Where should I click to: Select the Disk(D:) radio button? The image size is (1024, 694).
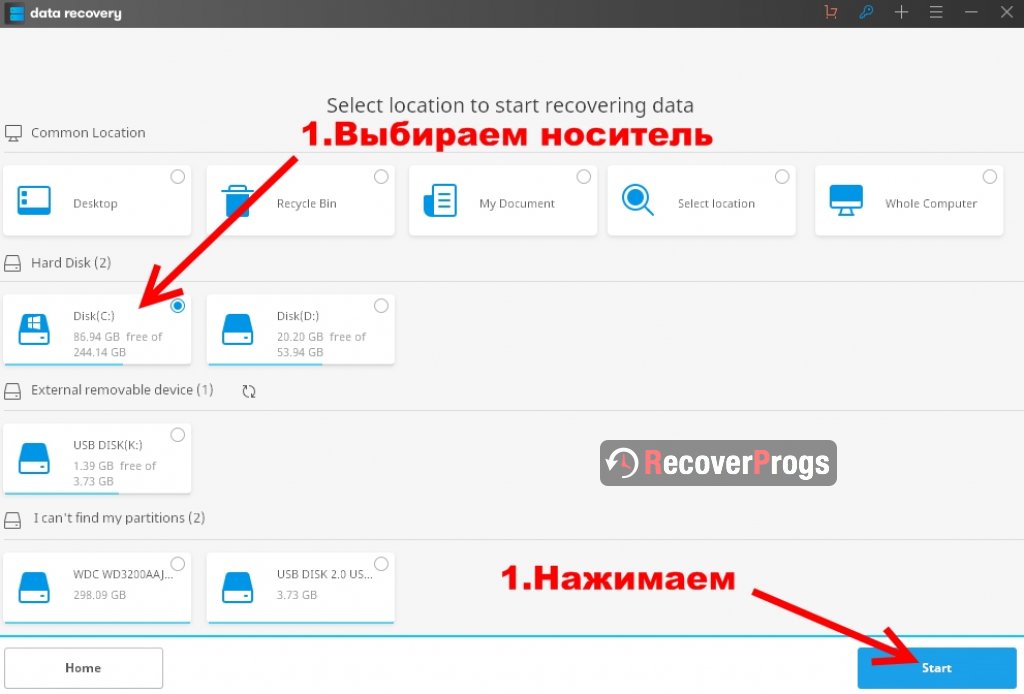click(381, 306)
